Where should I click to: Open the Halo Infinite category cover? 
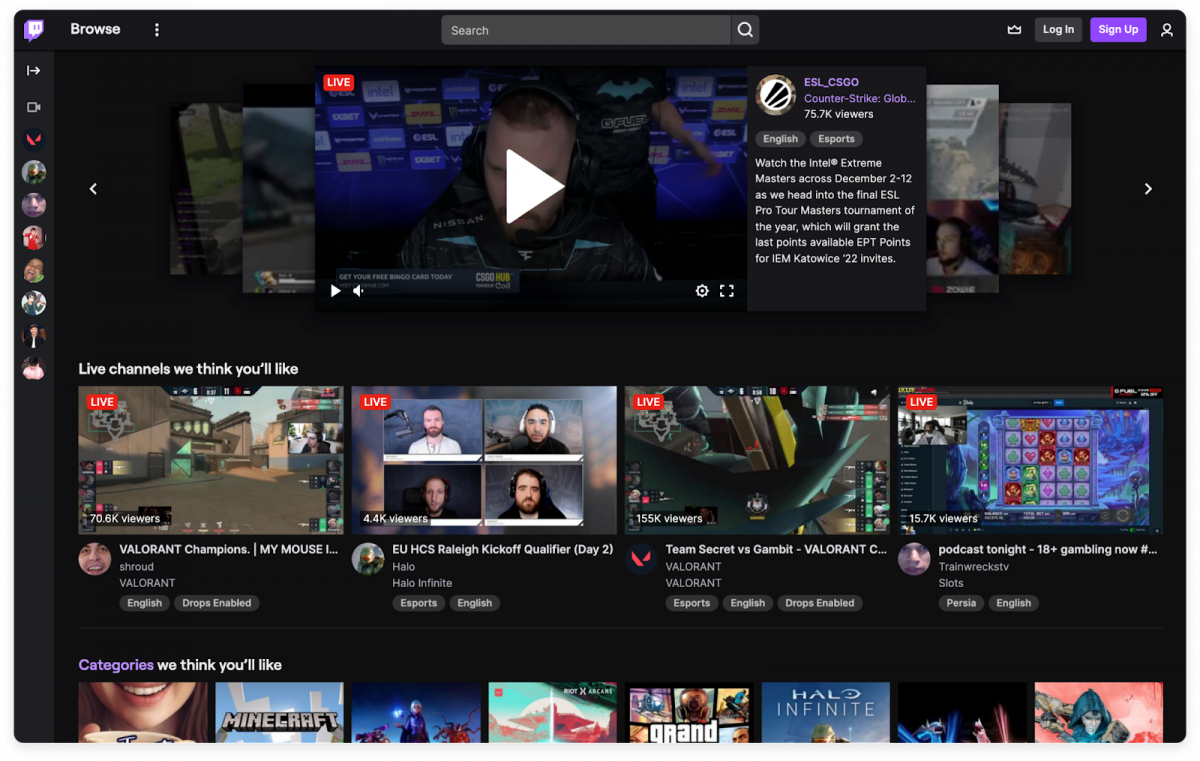(x=826, y=713)
